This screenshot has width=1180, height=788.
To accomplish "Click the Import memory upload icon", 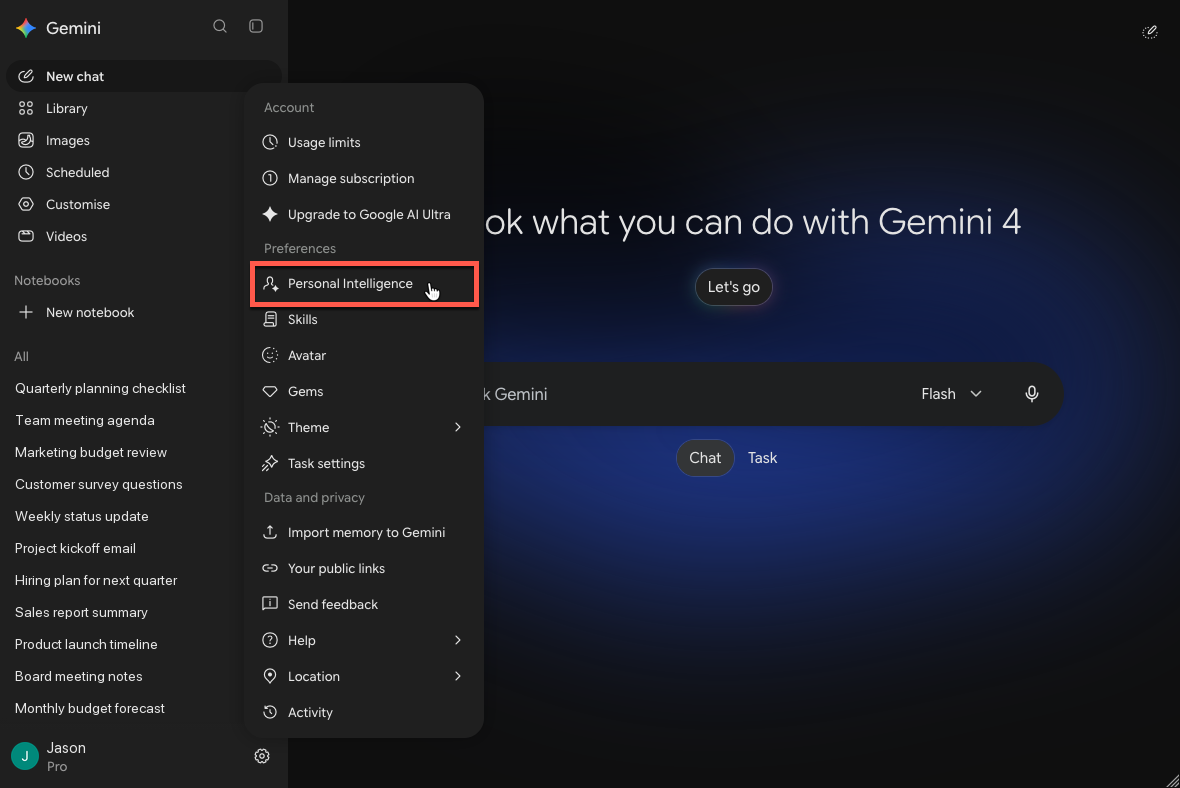I will (270, 532).
